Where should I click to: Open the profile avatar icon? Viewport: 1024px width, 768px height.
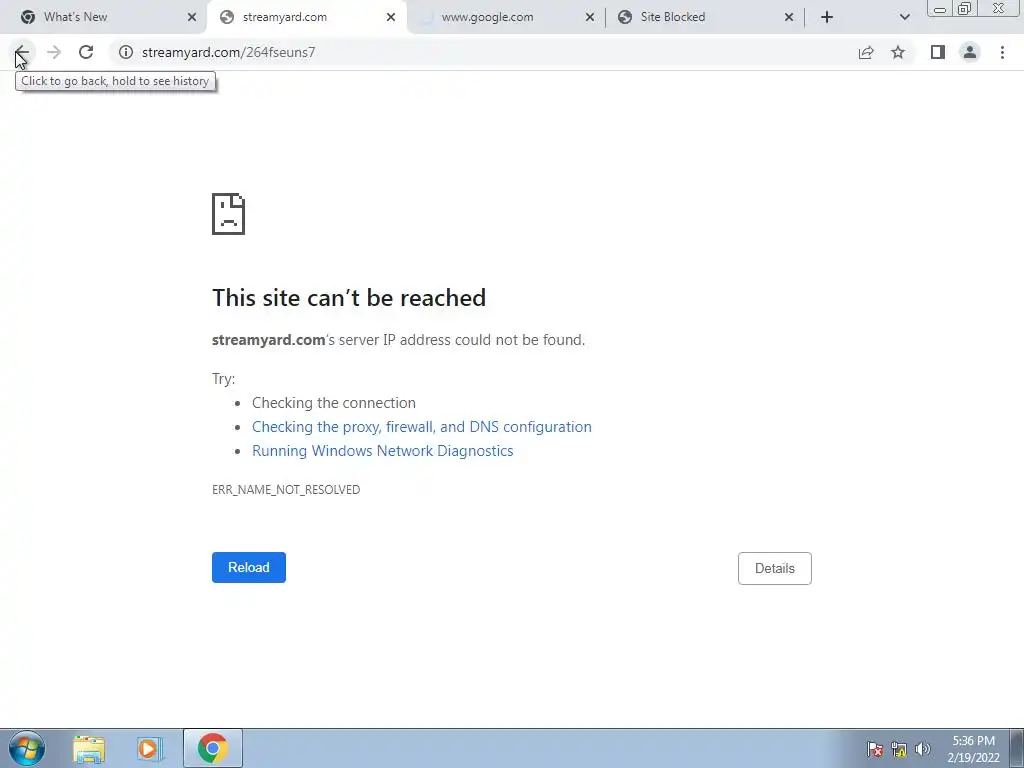(970, 52)
